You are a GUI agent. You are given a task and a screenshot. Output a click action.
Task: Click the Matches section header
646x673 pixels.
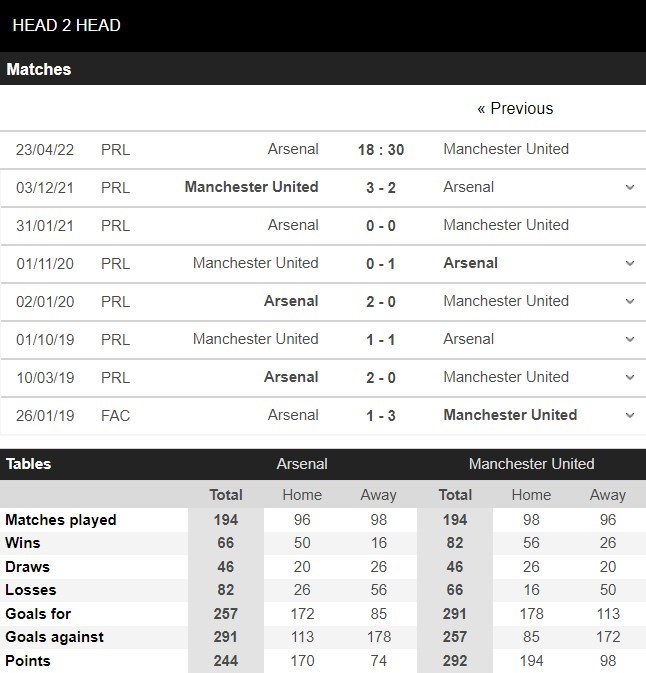click(x=39, y=70)
